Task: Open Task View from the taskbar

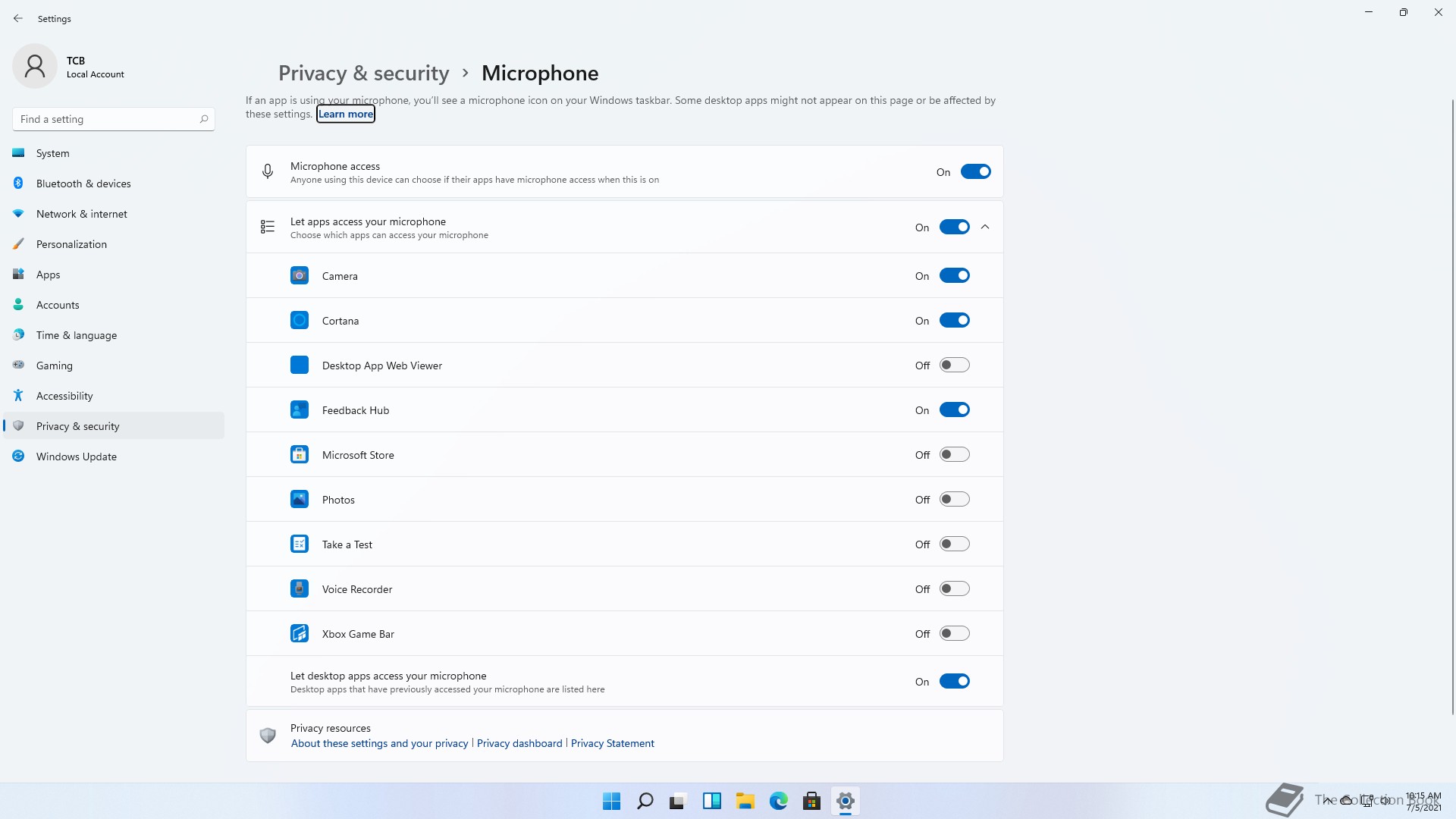Action: tap(678, 801)
